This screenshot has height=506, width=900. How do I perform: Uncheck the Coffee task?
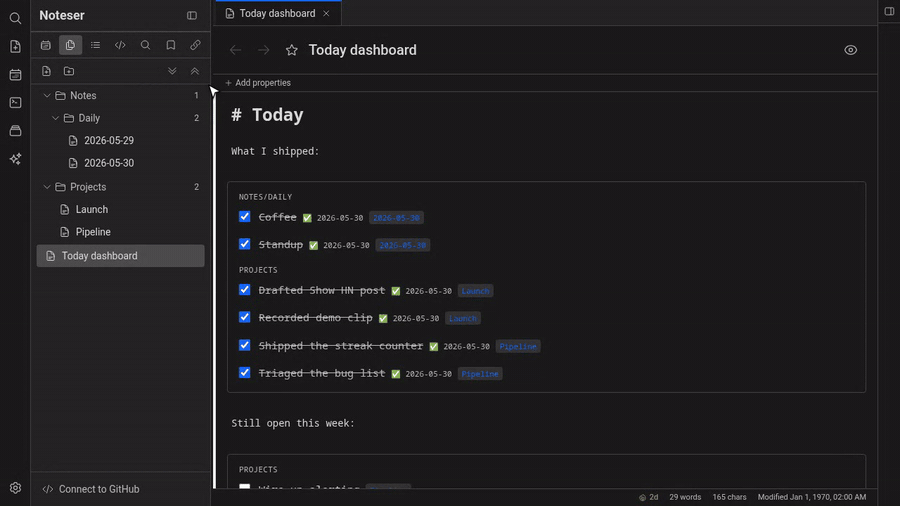click(x=245, y=217)
